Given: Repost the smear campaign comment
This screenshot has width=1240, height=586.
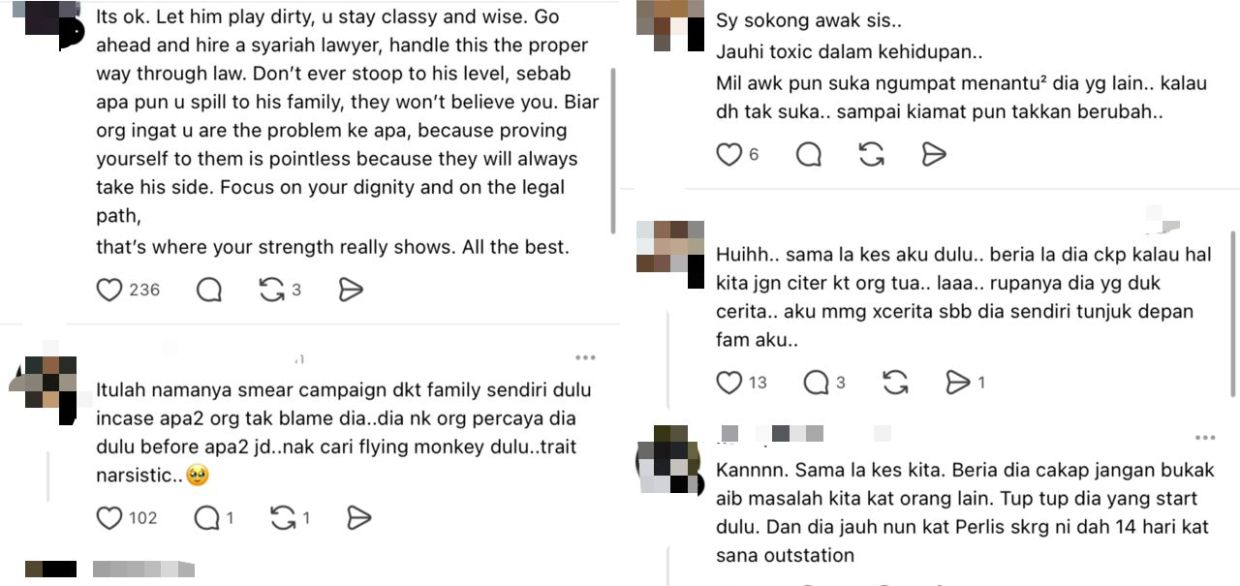Looking at the screenshot, I should (x=284, y=518).
